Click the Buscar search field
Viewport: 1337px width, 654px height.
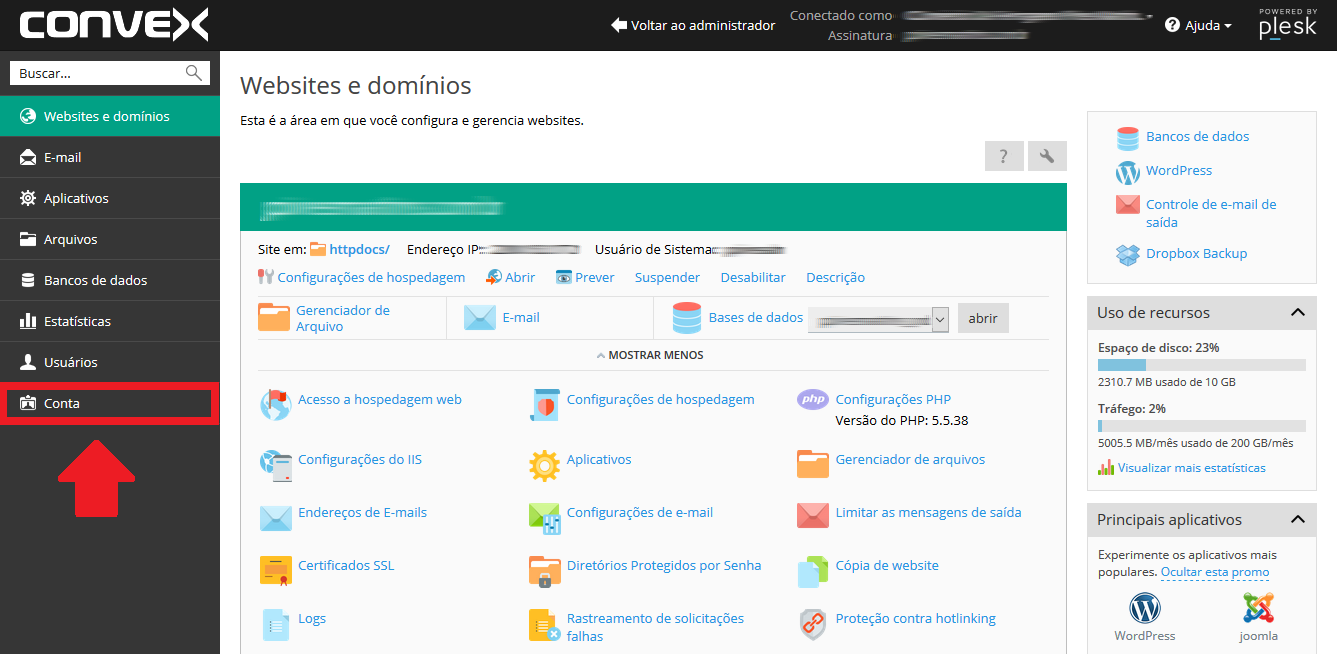110,73
